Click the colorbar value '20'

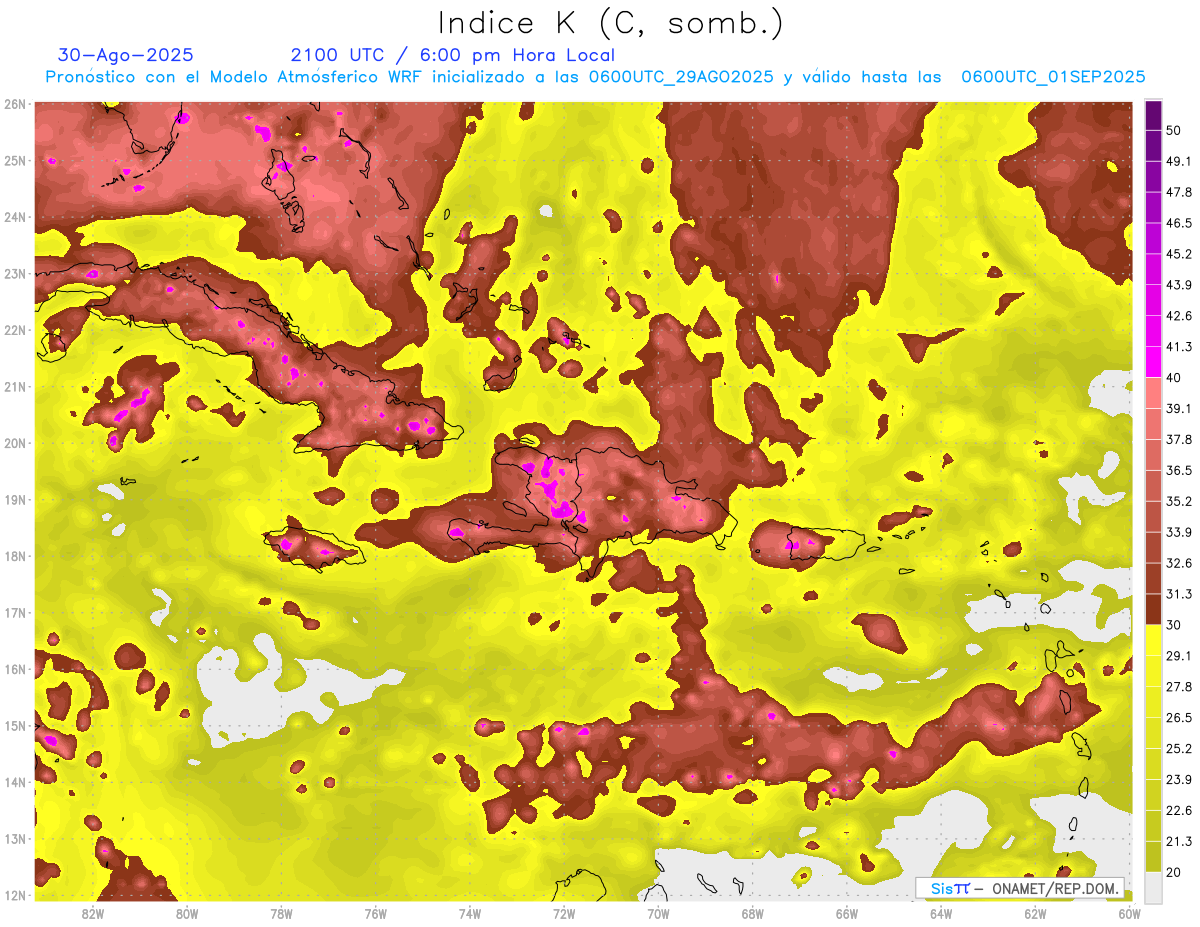[1173, 872]
